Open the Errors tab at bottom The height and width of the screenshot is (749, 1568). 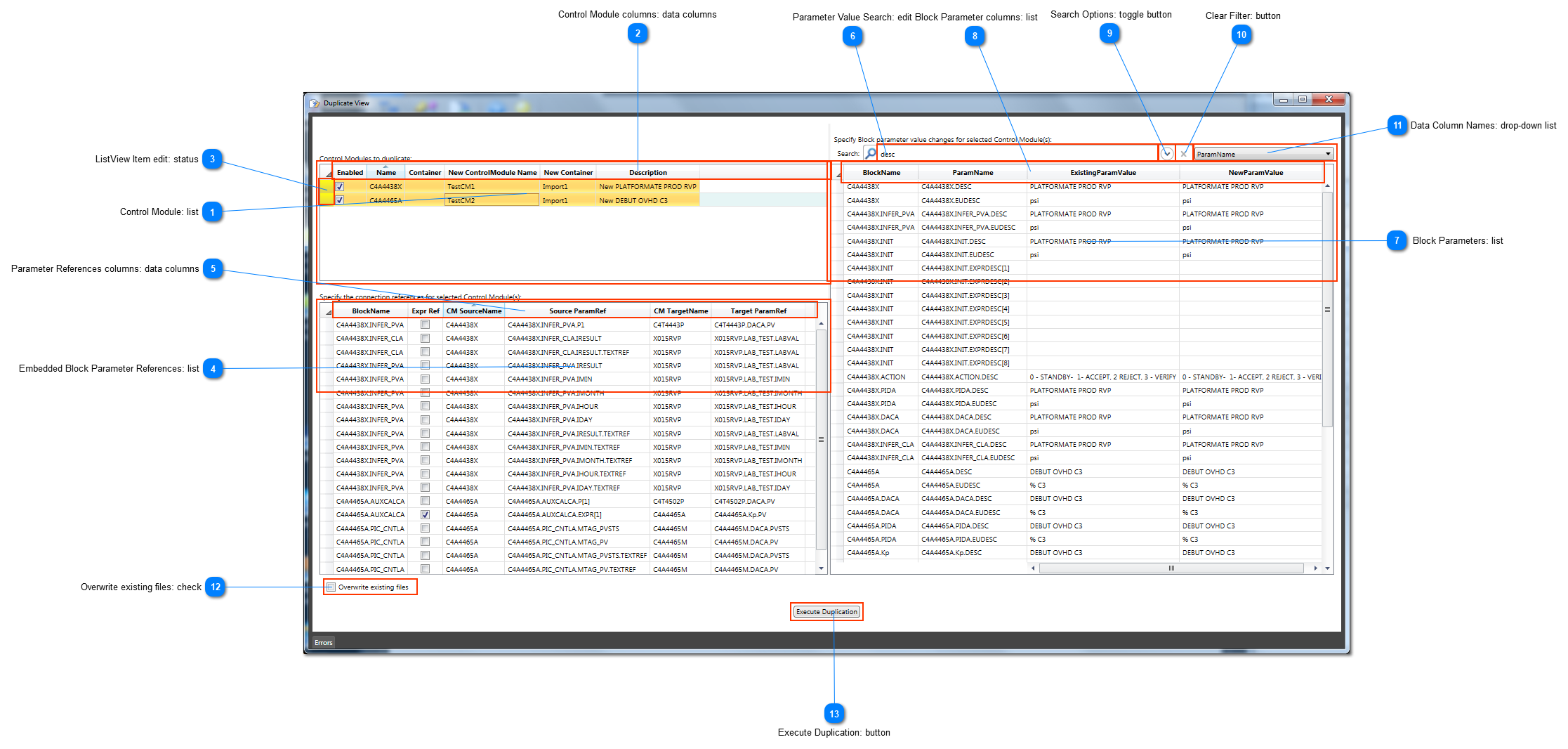click(323, 642)
